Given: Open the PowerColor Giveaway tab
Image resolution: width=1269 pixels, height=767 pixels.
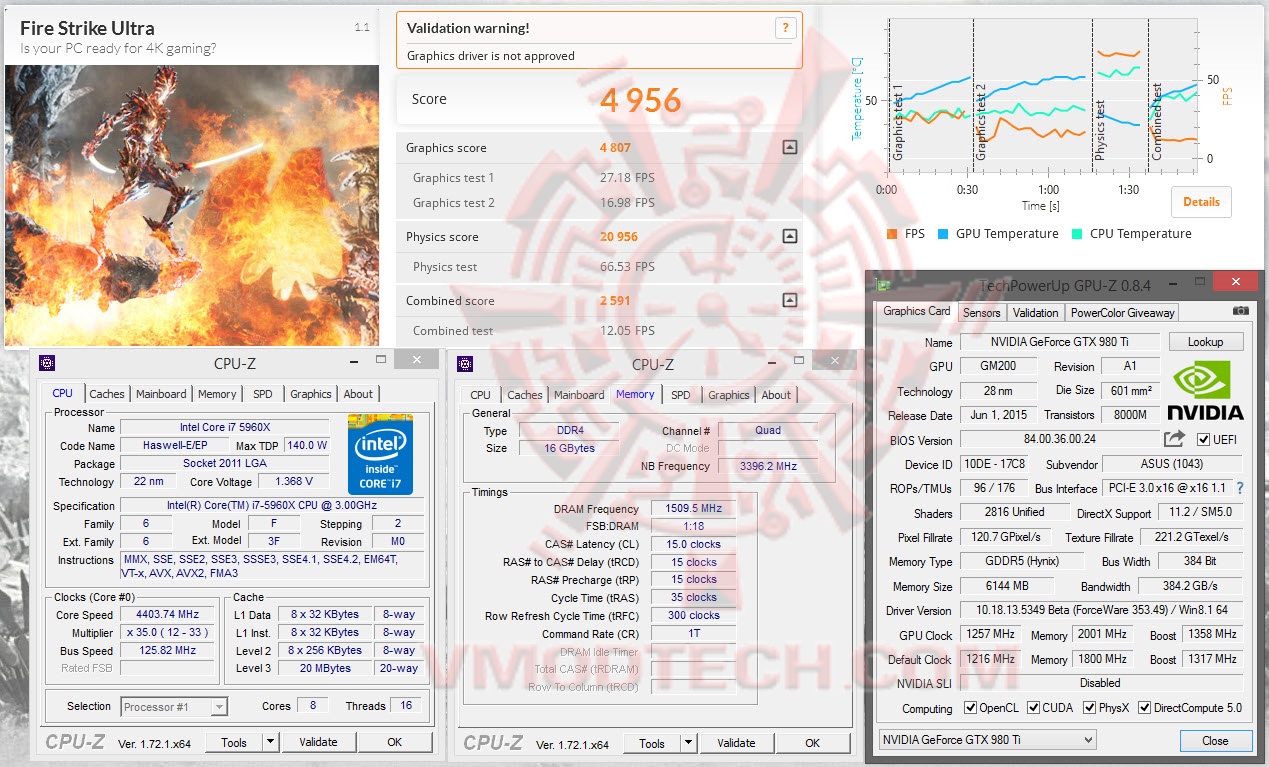Looking at the screenshot, I should click(x=1122, y=312).
